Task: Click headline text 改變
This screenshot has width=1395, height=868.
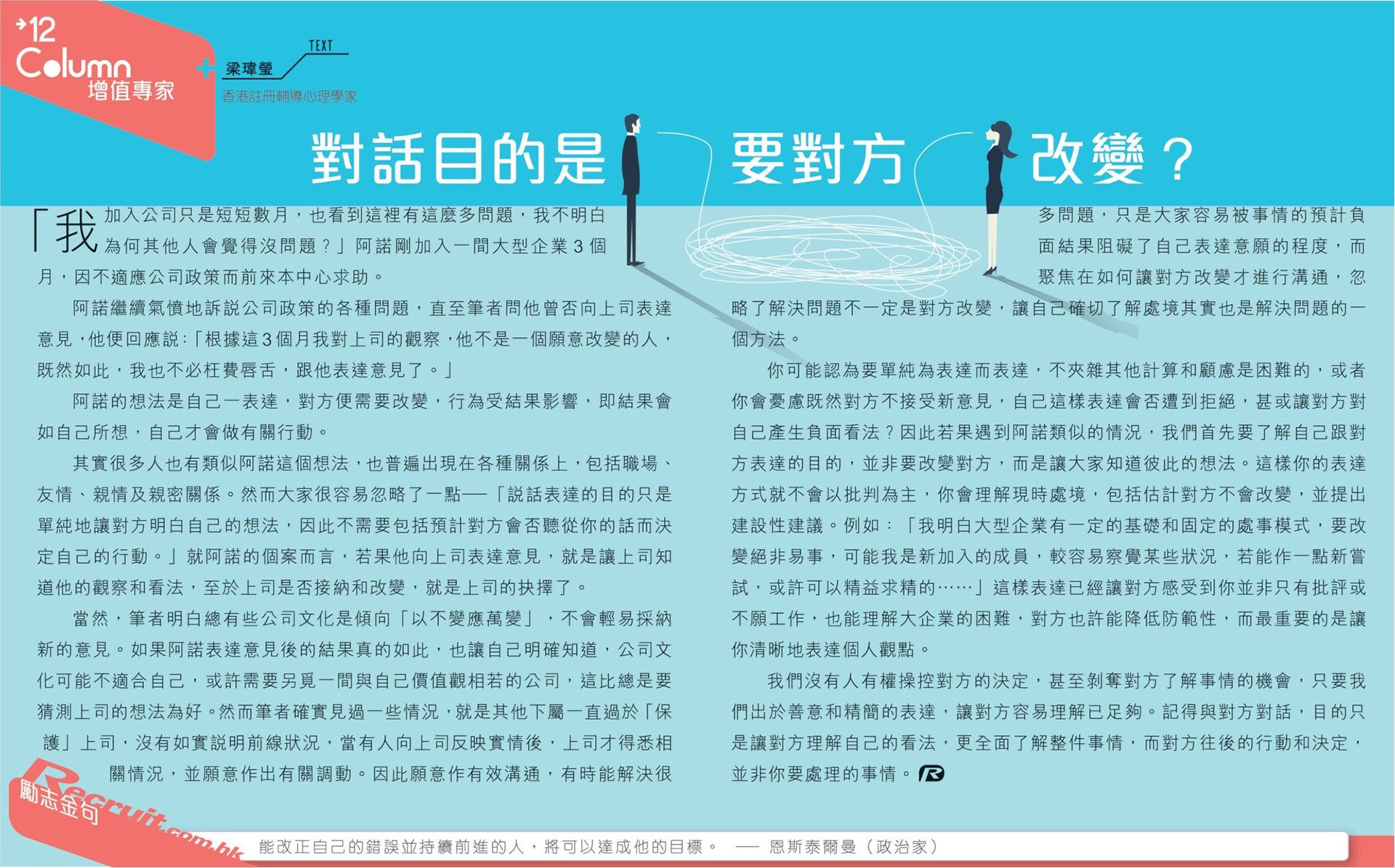Action: coord(1086,158)
